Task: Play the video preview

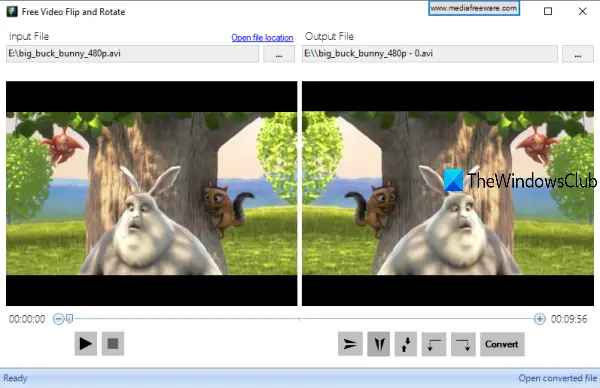Action: tap(85, 344)
